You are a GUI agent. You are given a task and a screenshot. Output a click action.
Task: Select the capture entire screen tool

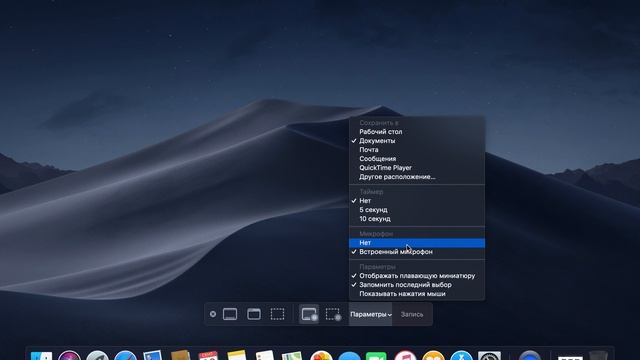230,314
